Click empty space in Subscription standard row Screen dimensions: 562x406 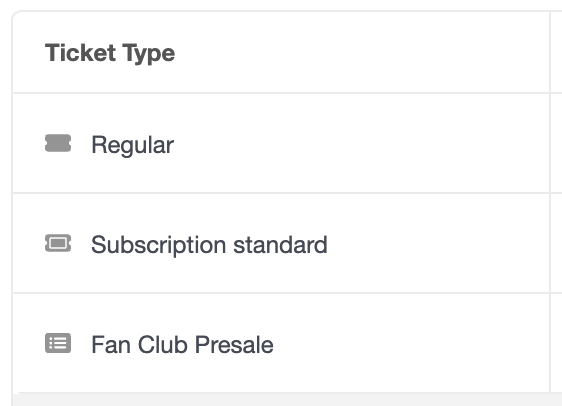[x=430, y=243]
